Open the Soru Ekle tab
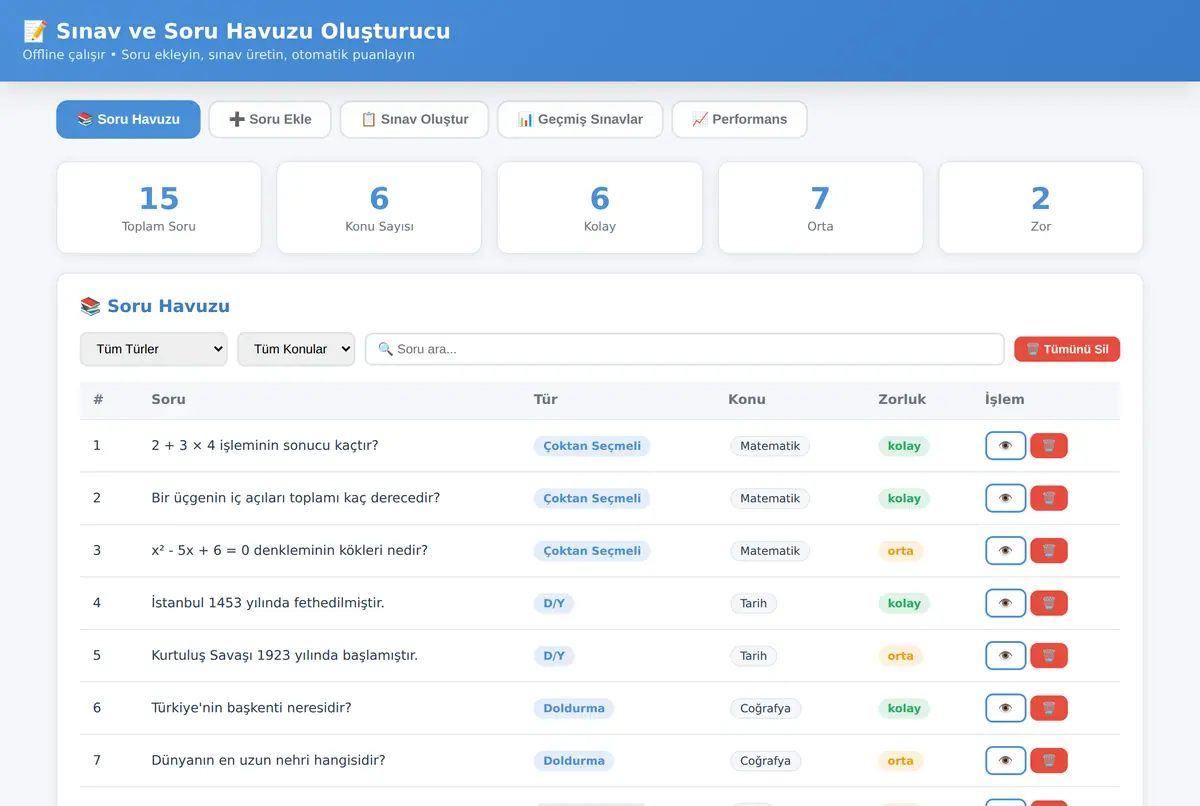The width and height of the screenshot is (1200, 806). click(x=270, y=119)
